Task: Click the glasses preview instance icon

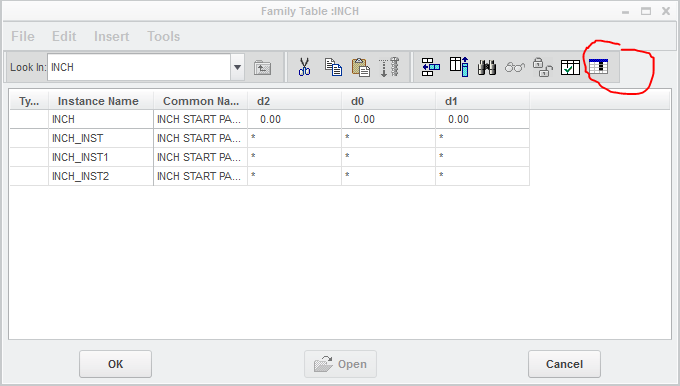Action: pyautogui.click(x=515, y=67)
